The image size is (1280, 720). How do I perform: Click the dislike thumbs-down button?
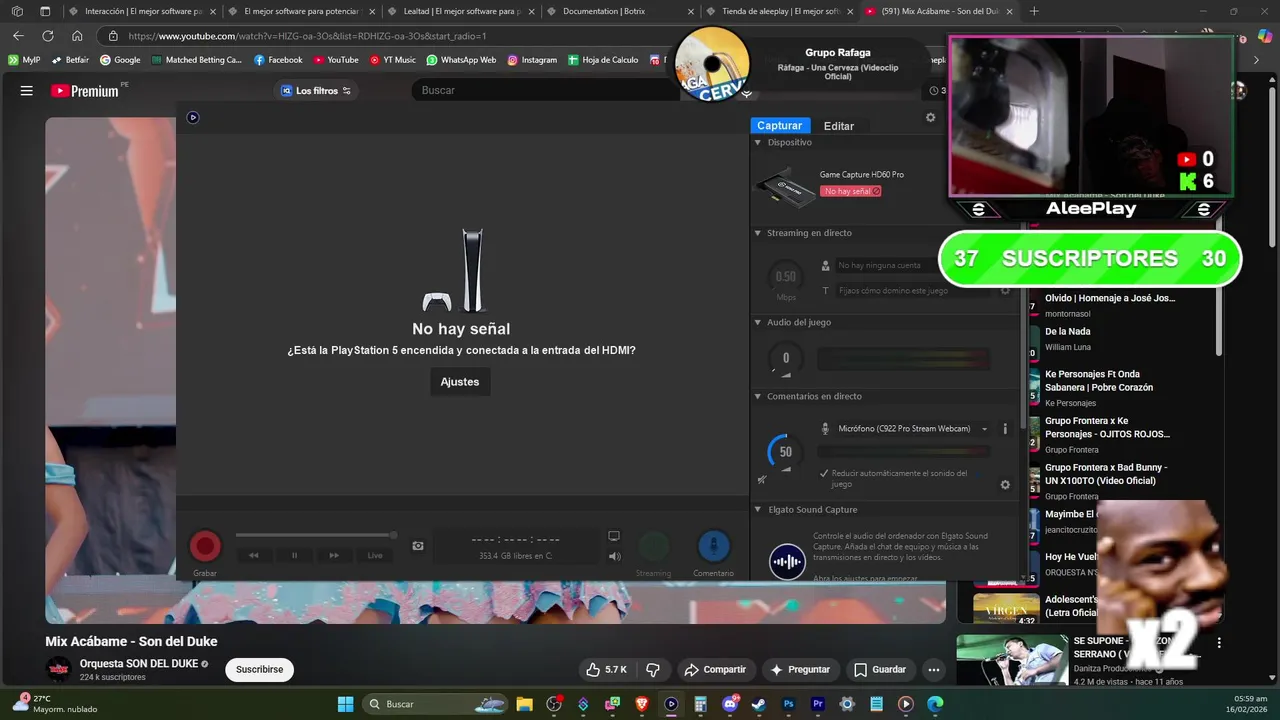pos(653,670)
